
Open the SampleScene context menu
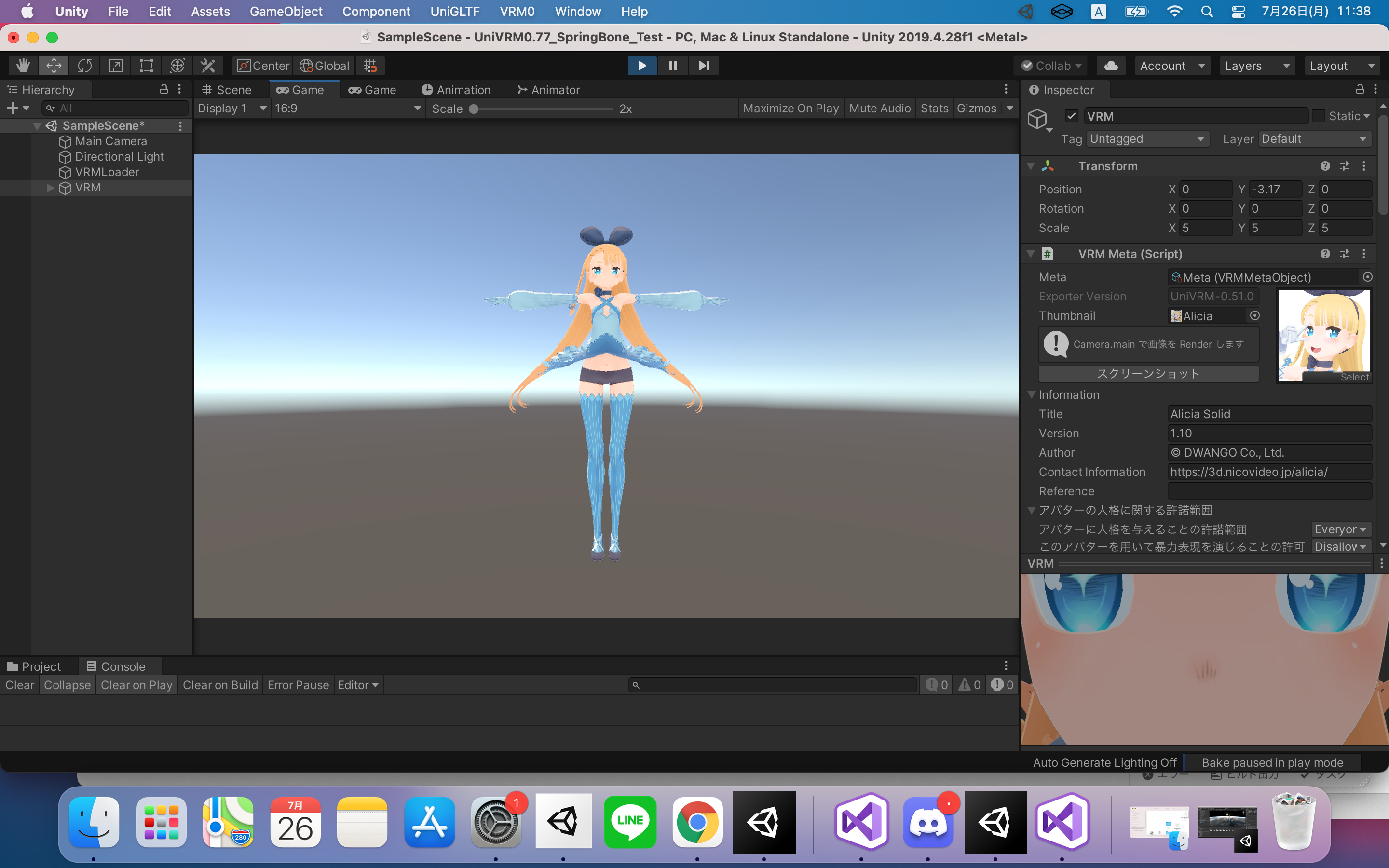coord(180,126)
